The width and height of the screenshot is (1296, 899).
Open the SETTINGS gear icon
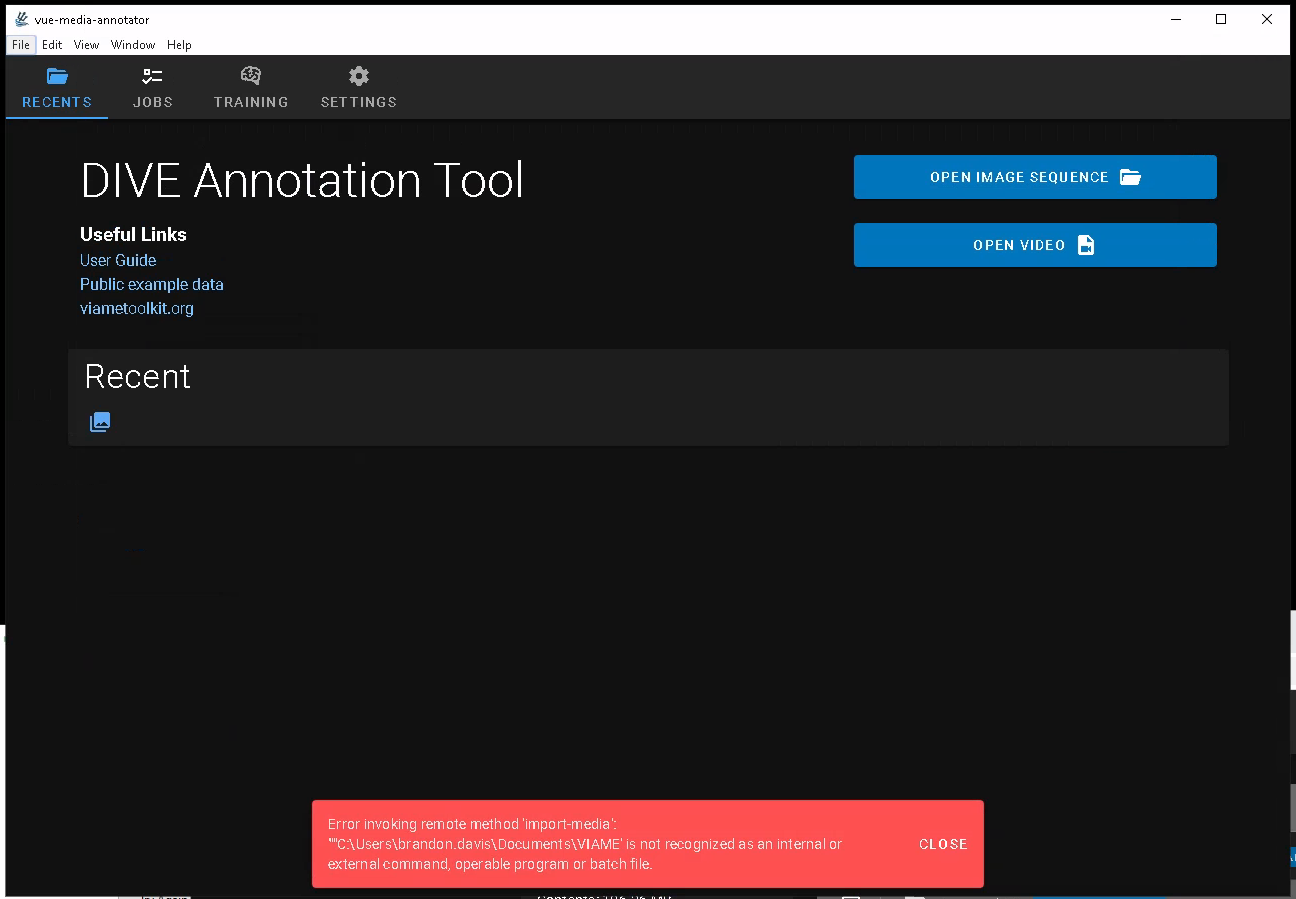[x=358, y=74]
